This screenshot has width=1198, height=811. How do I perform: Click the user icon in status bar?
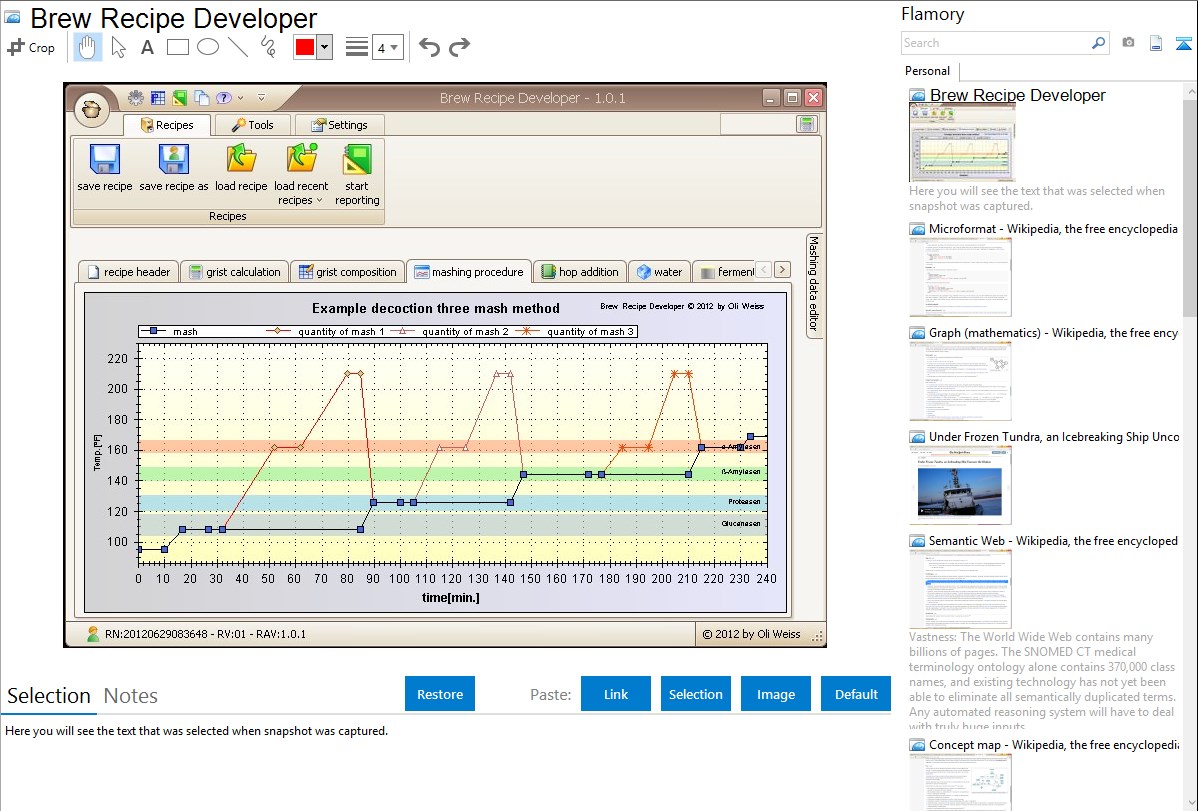(93, 634)
